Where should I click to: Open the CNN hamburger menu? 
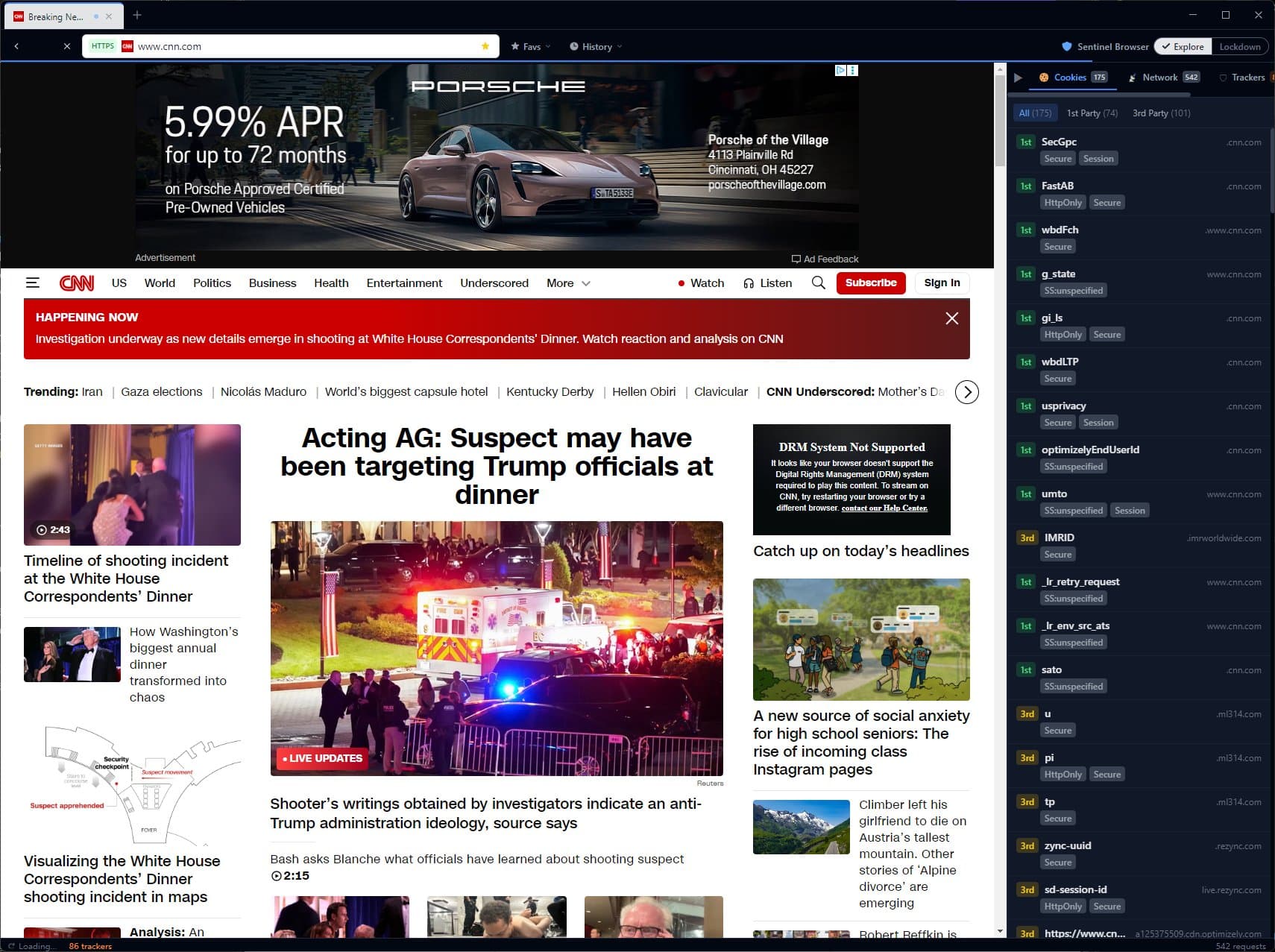click(33, 283)
